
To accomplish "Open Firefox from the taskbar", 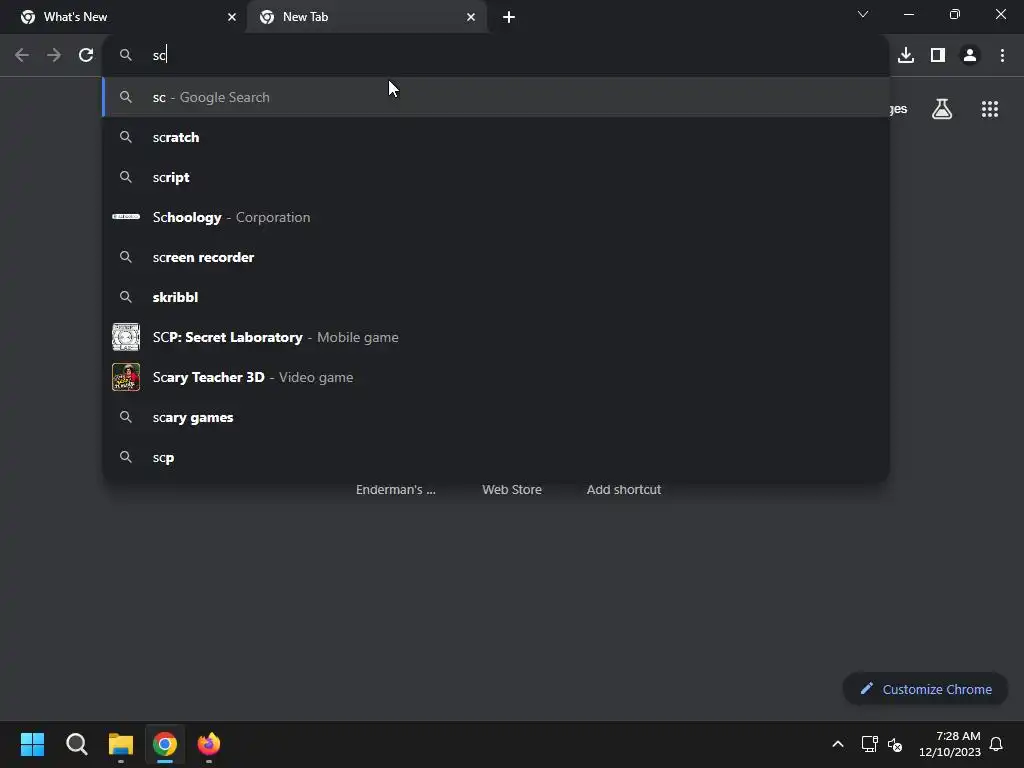I will (209, 744).
